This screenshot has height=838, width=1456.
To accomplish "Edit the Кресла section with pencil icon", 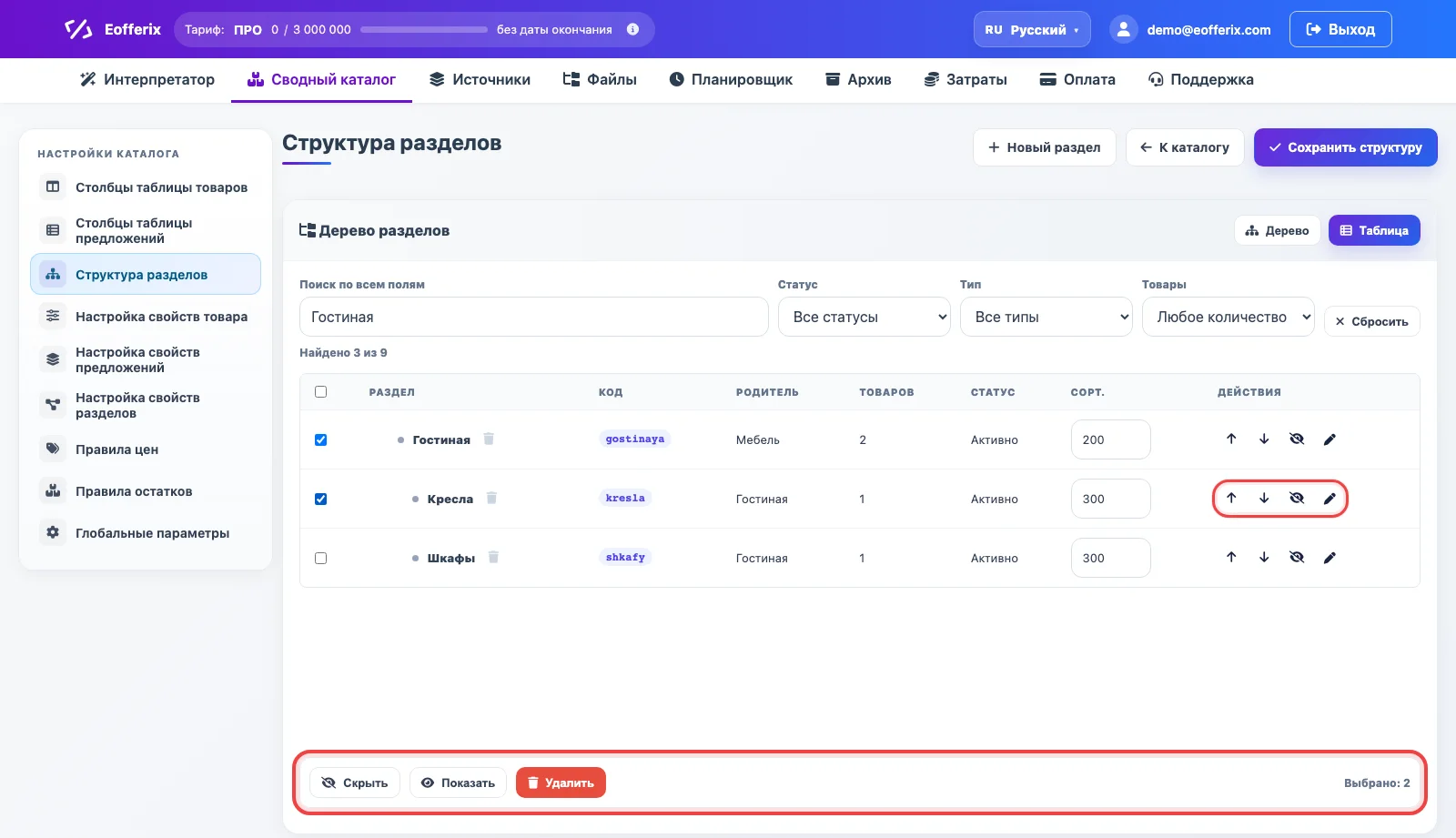I will pyautogui.click(x=1330, y=499).
